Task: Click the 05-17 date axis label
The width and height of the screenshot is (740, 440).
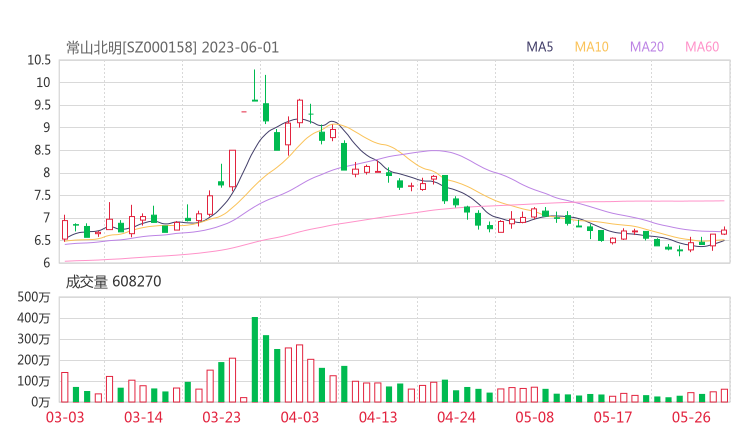Action: coord(613,417)
